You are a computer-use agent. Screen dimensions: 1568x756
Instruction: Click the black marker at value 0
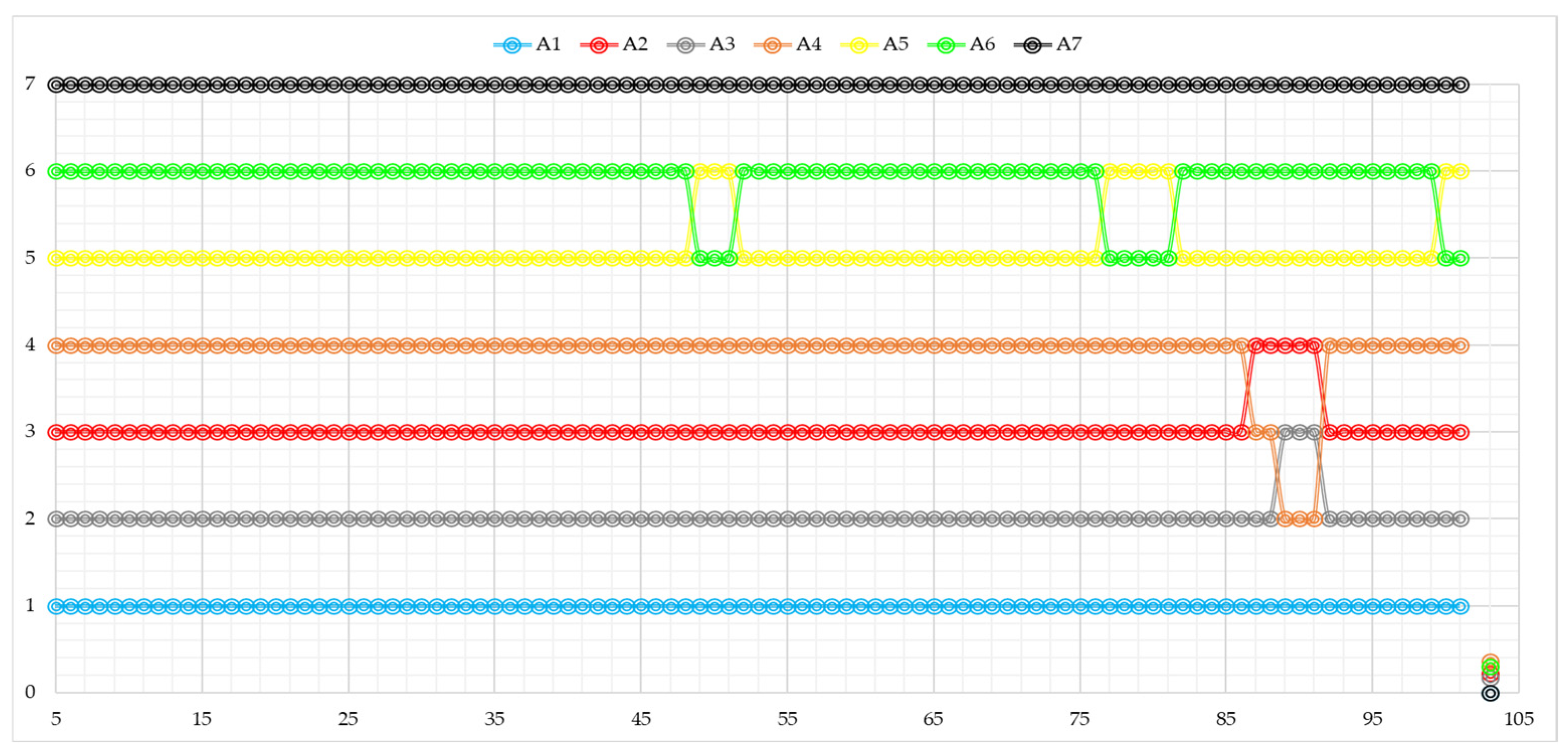[x=1490, y=693]
